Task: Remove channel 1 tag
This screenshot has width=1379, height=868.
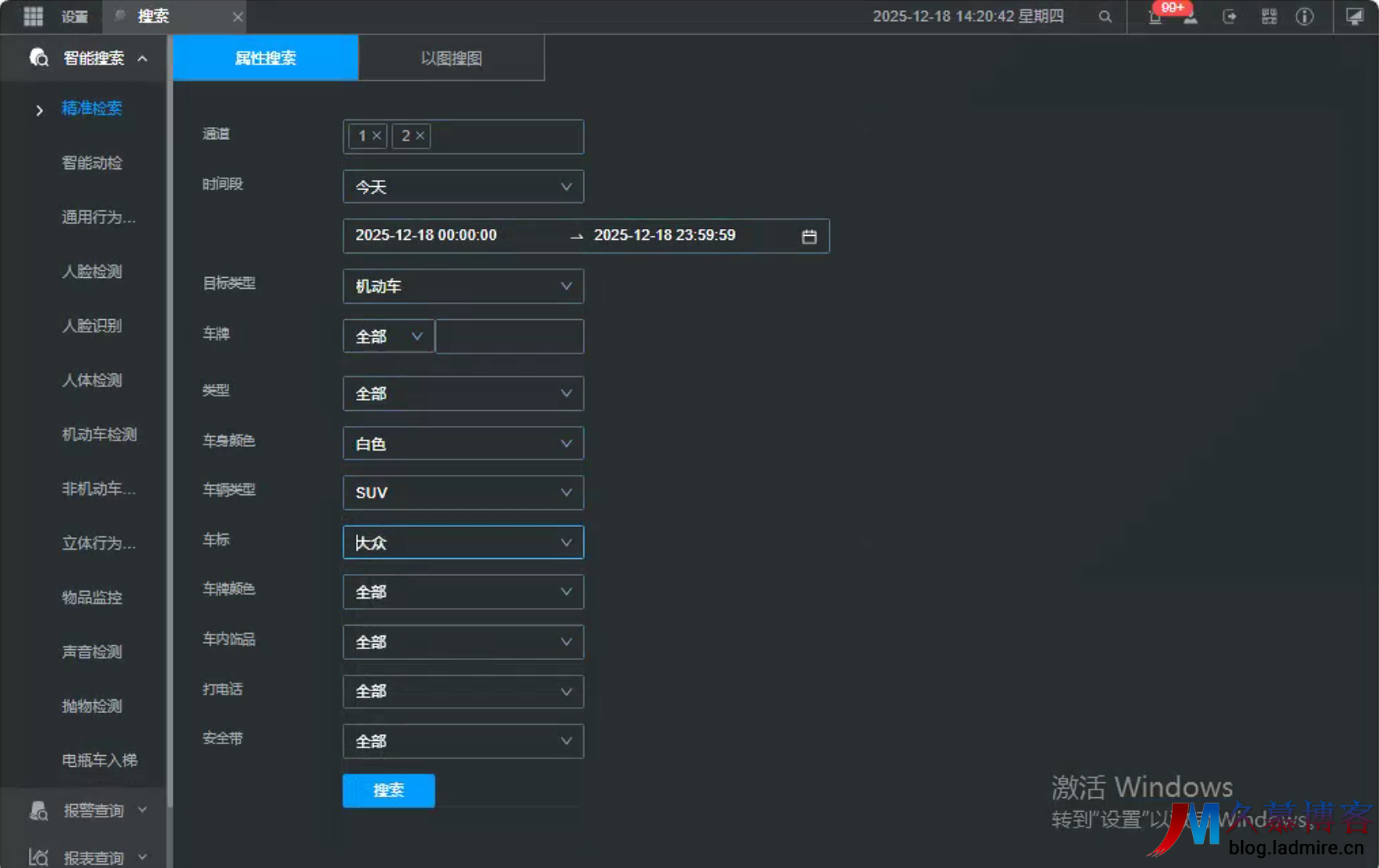Action: click(x=377, y=135)
